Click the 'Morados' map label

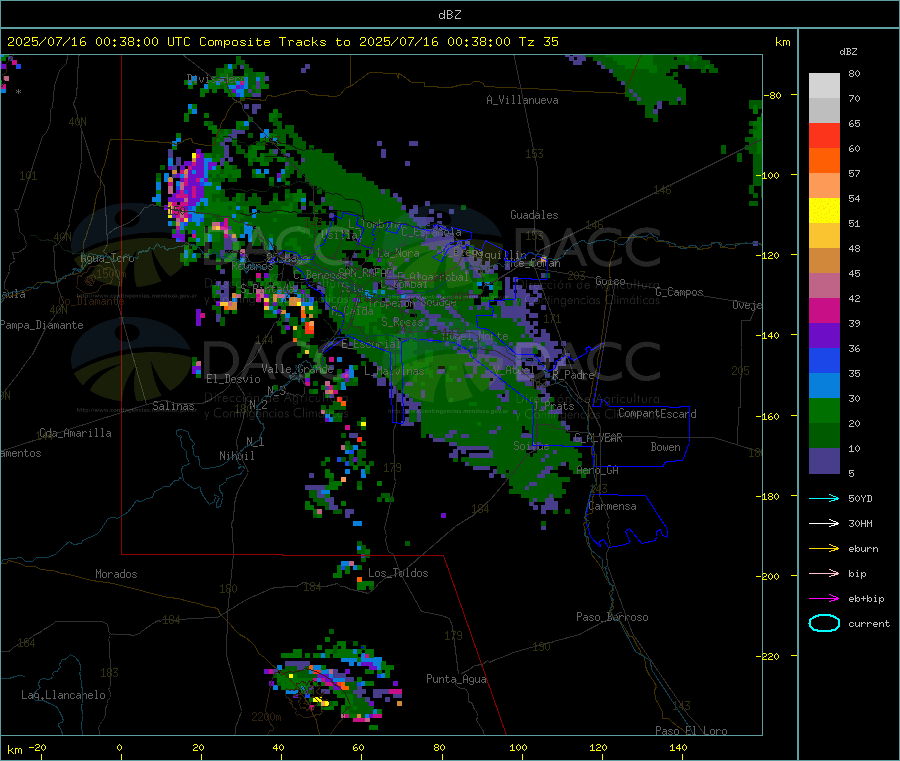[116, 574]
